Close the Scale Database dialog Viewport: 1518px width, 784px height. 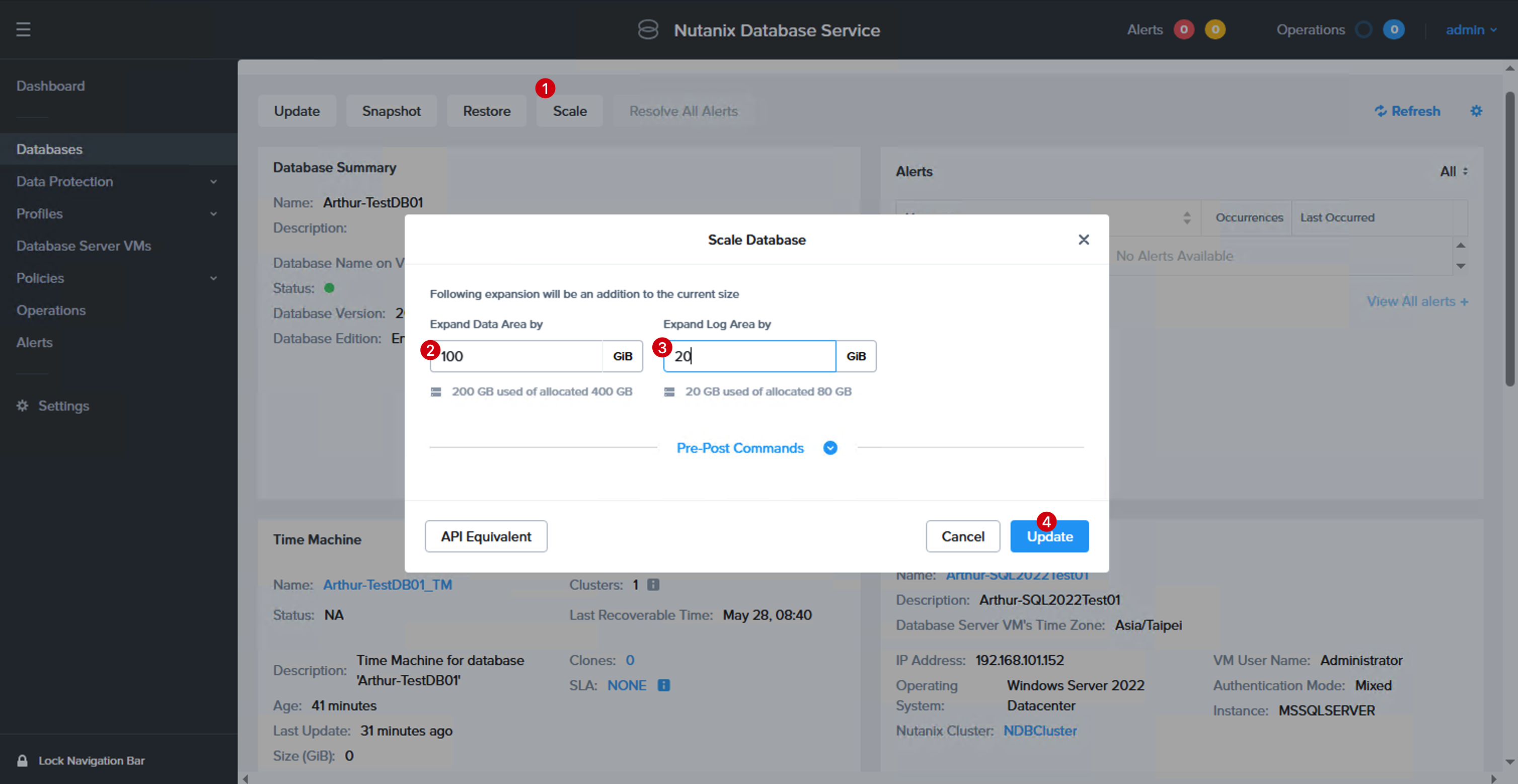pos(1083,240)
